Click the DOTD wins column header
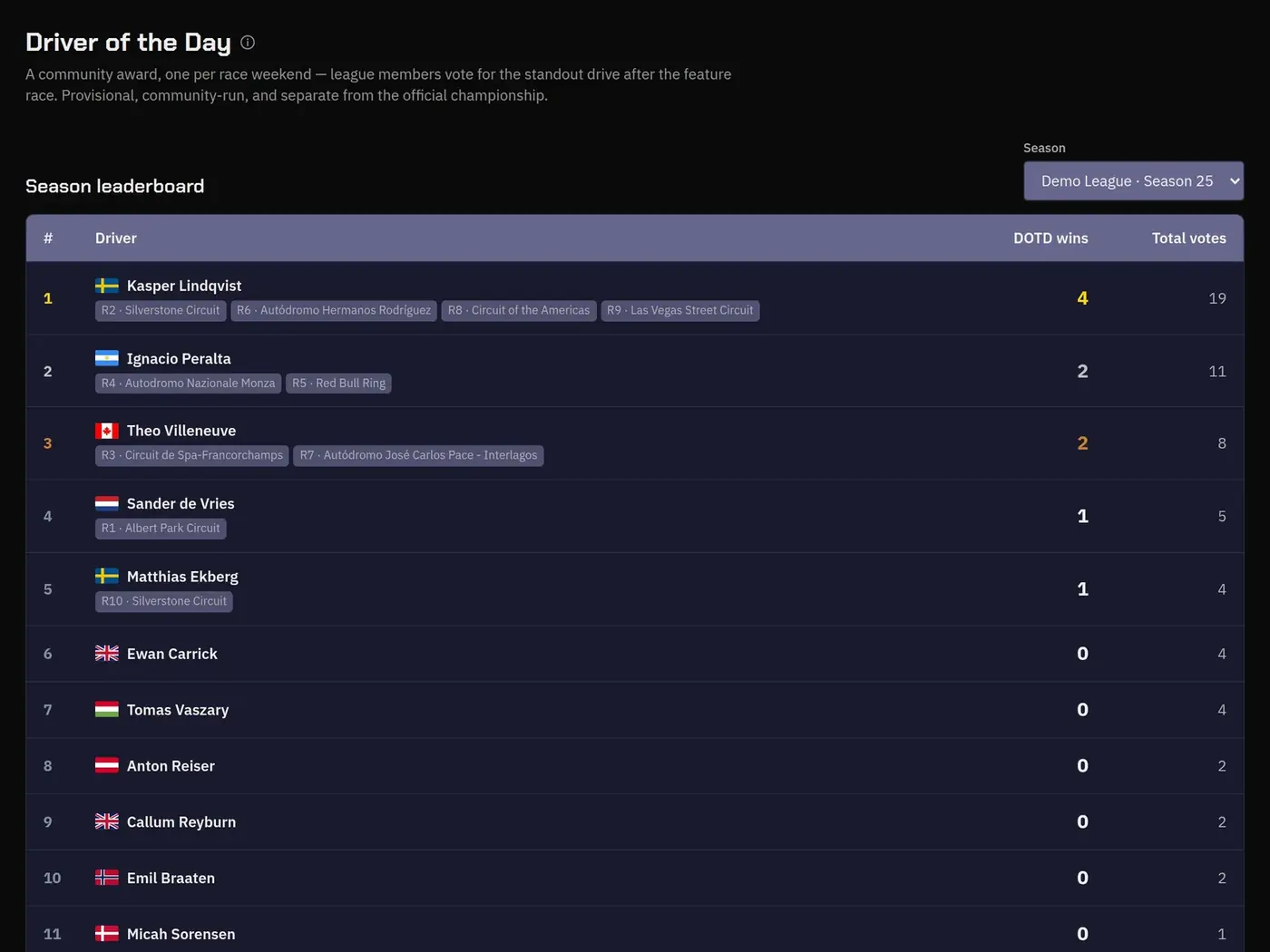Screen dimensions: 1270x952 tap(1050, 238)
